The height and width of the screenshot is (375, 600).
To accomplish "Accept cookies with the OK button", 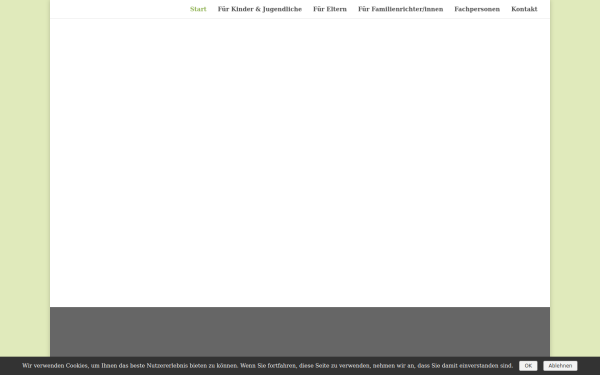I will 528,366.
